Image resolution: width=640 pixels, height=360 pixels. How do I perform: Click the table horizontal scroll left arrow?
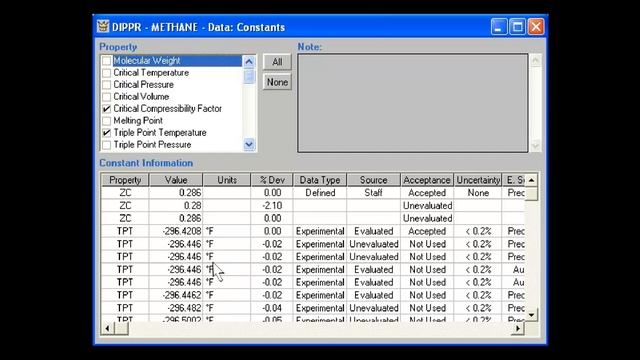[x=107, y=328]
